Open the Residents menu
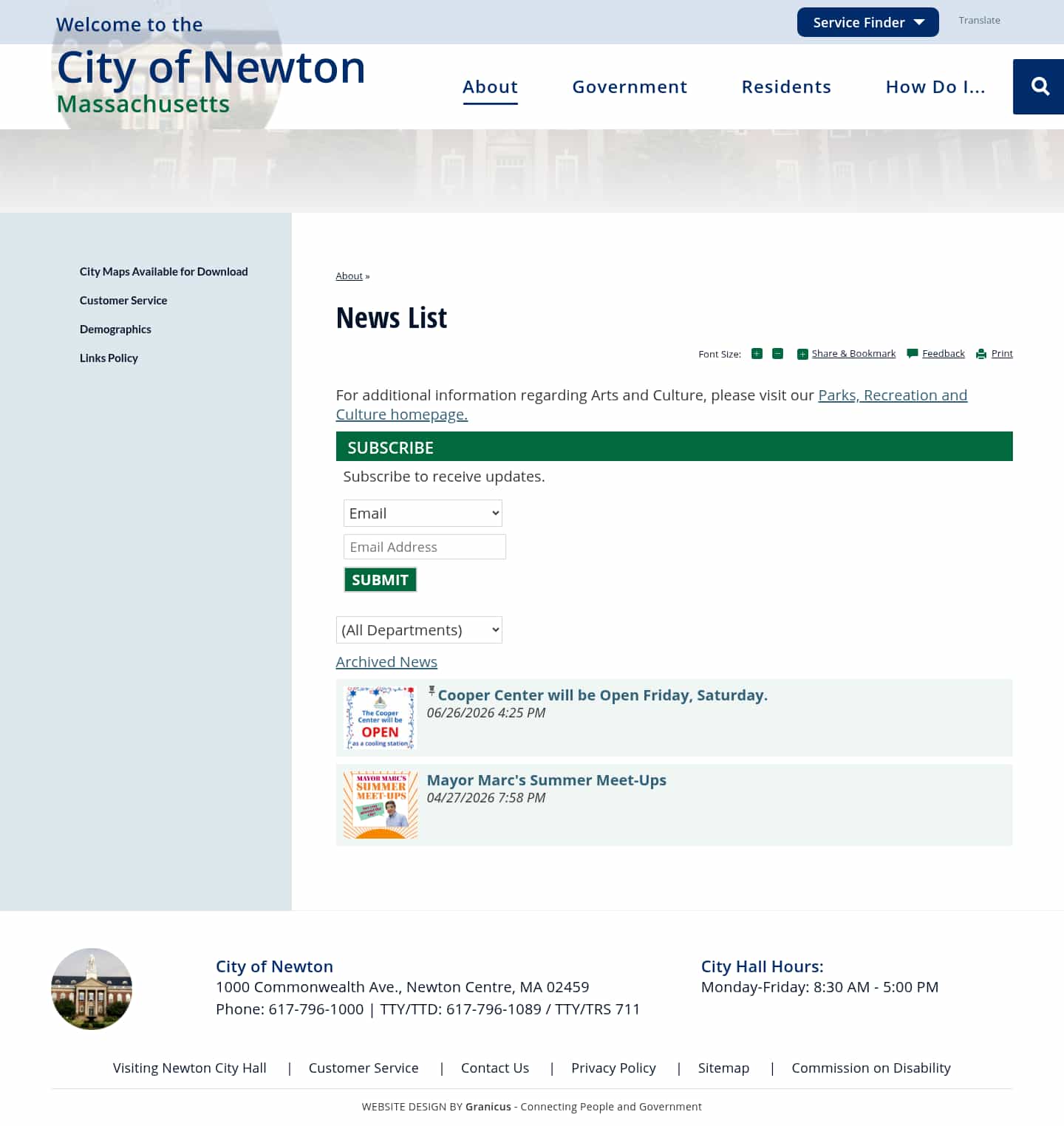The height and width of the screenshot is (1126, 1064). [786, 87]
